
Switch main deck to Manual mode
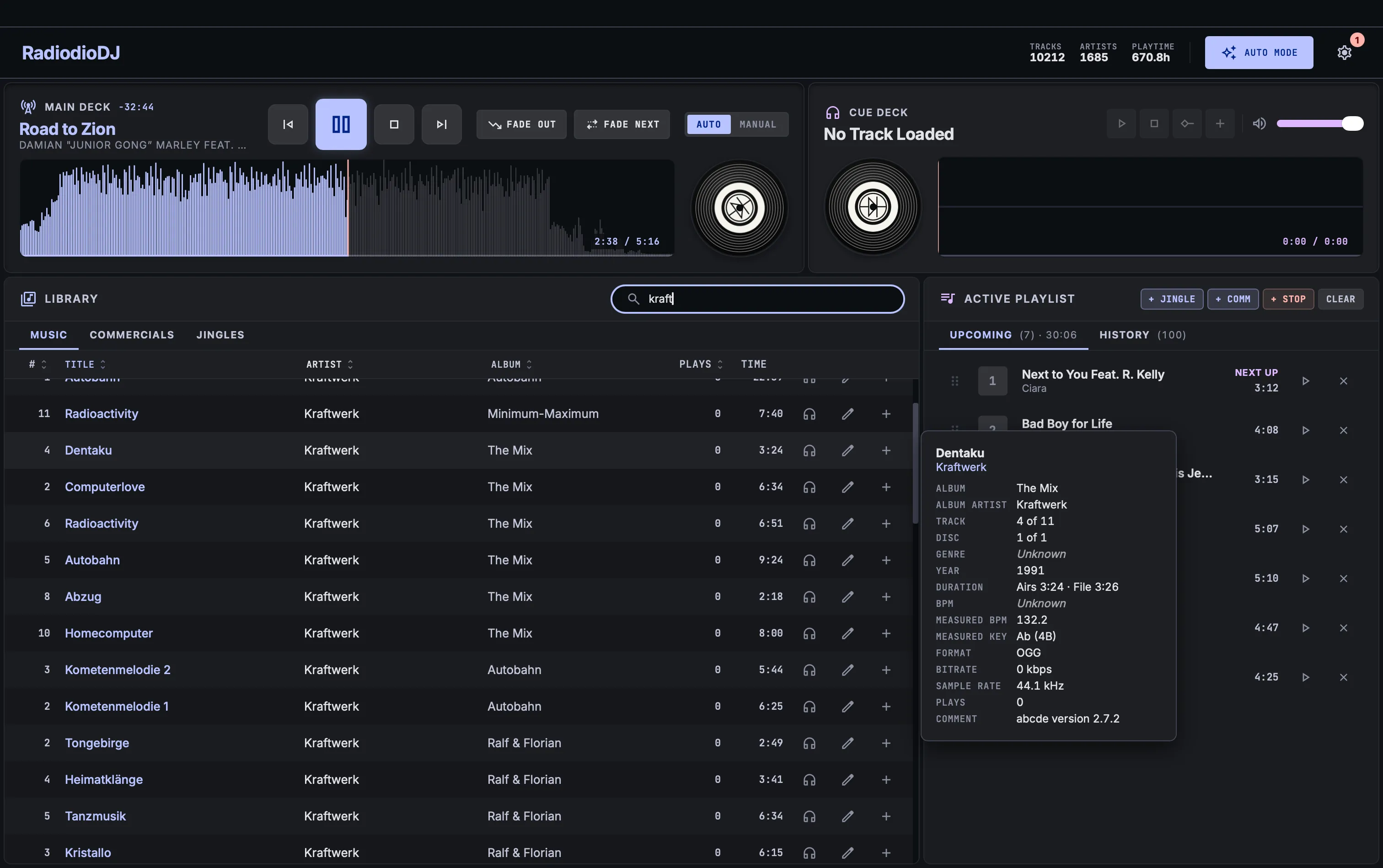click(x=757, y=124)
